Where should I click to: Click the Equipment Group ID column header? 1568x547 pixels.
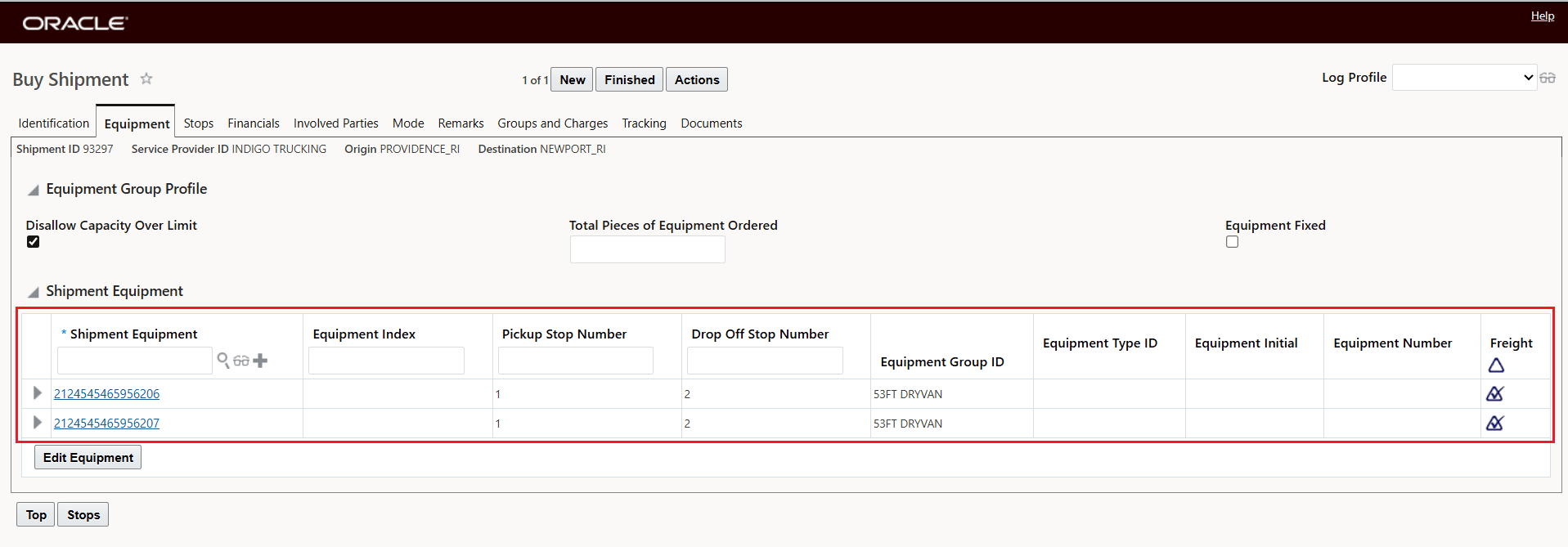click(x=942, y=361)
